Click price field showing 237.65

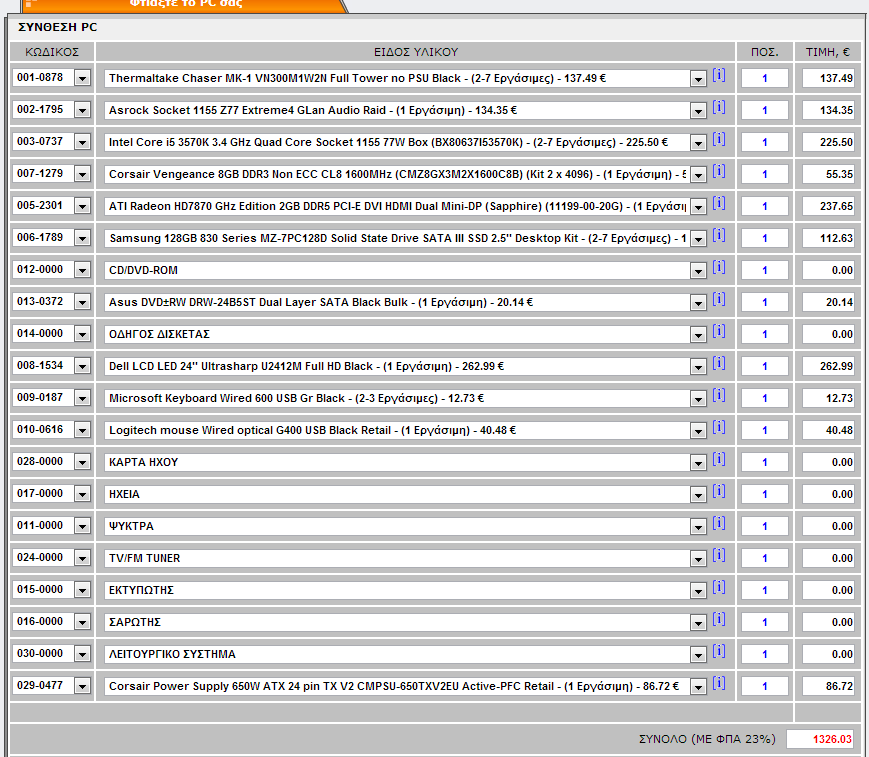(828, 206)
